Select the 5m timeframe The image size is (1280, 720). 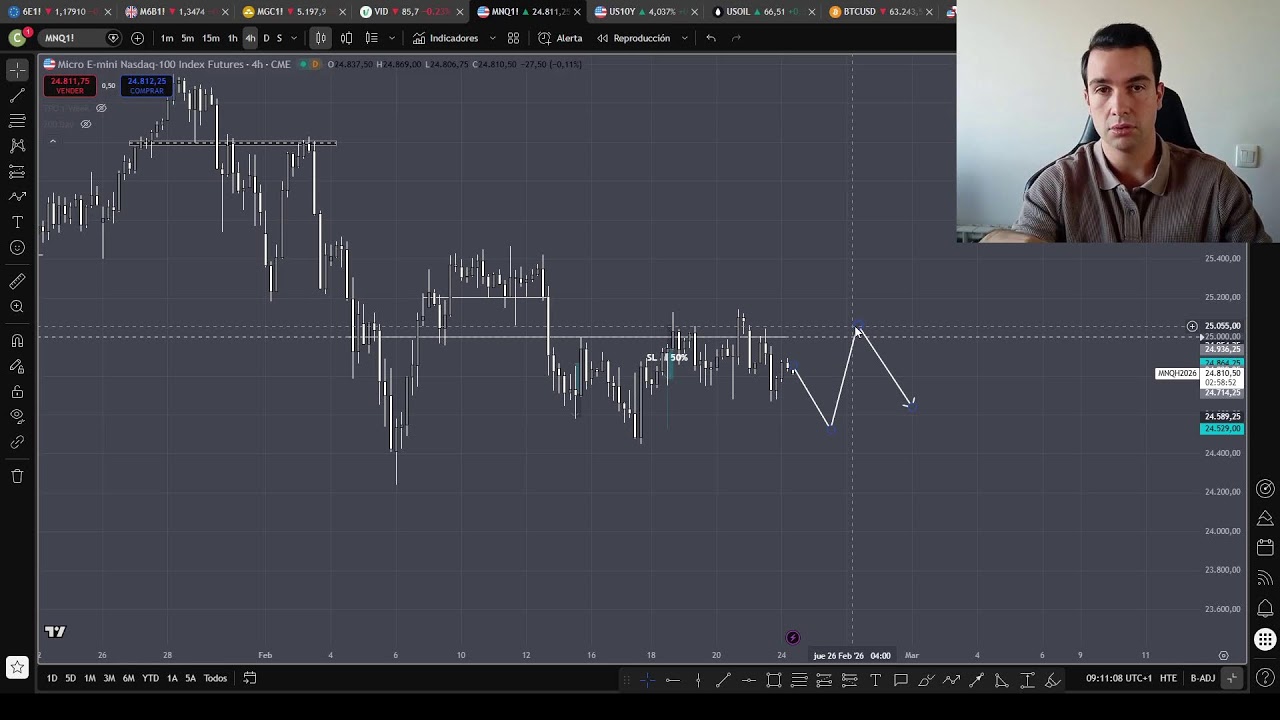tap(188, 38)
